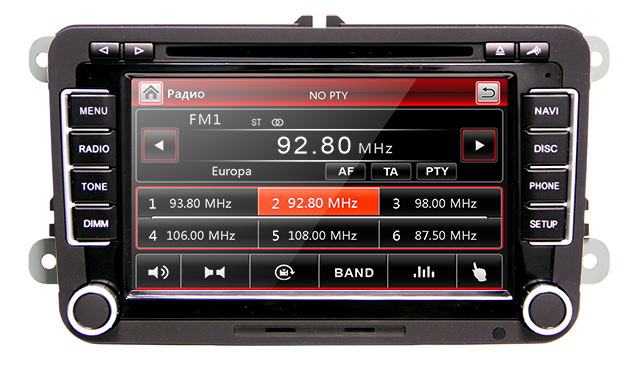Tap the Europa region label
Viewport: 640px width, 366px height.
click(x=231, y=171)
